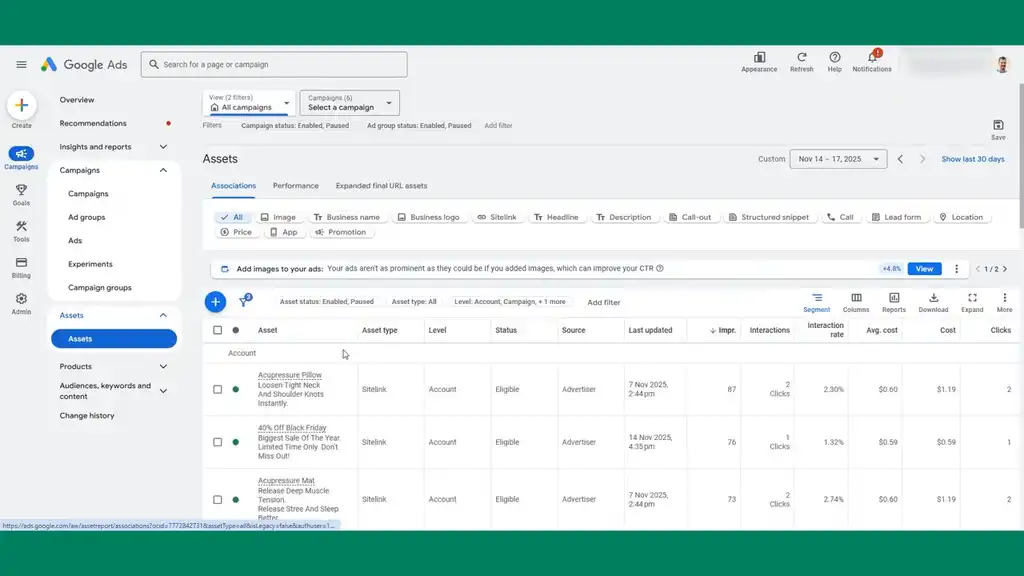Click the Refresh icon
This screenshot has width=1024, height=576.
coord(801,58)
